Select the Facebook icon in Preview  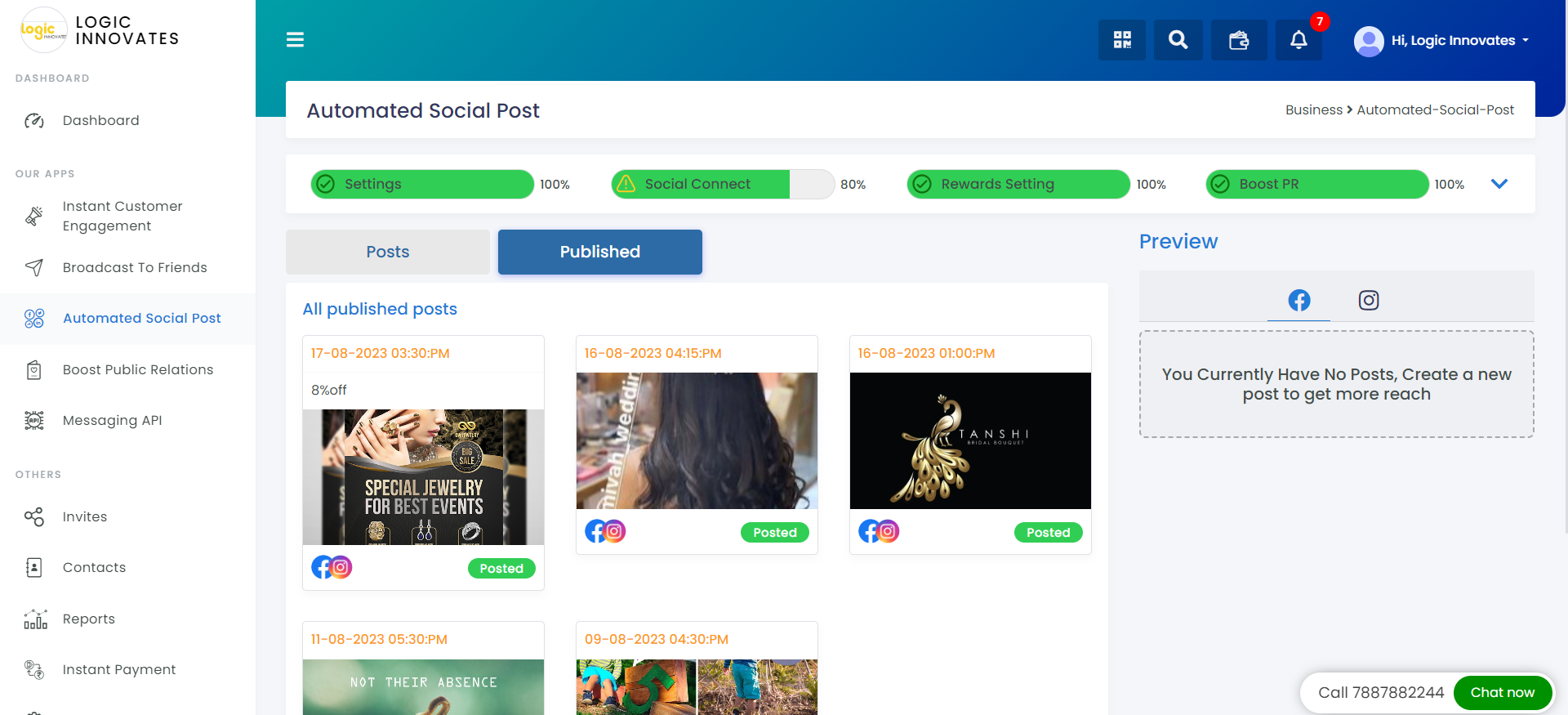click(x=1299, y=301)
